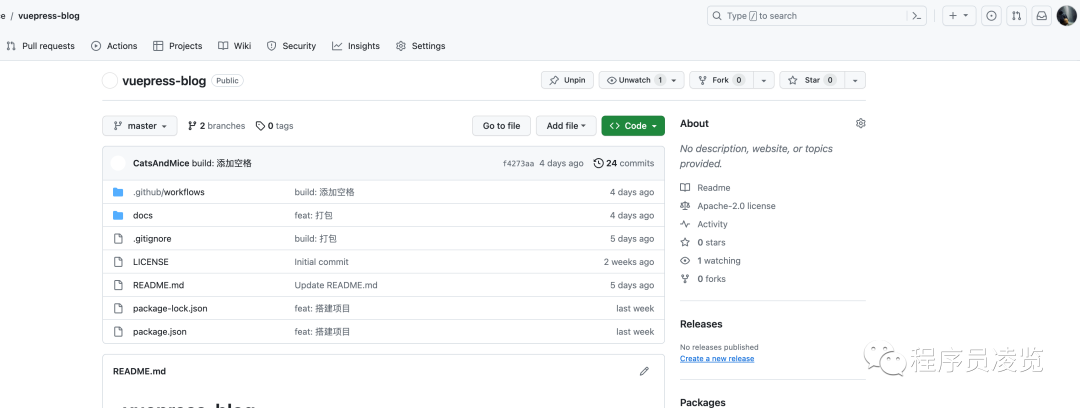1080x408 pixels.
Task: Click the LICENSE file icon
Action: coord(118,262)
